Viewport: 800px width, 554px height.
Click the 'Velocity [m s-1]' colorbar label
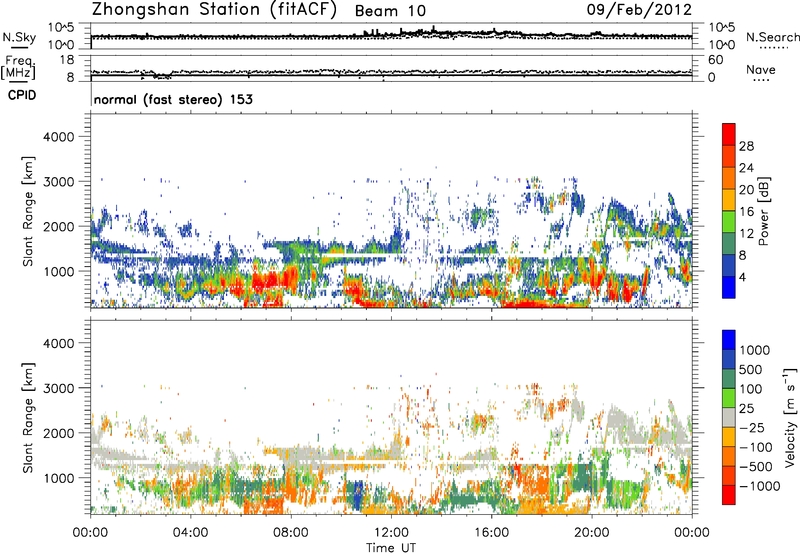[790, 417]
